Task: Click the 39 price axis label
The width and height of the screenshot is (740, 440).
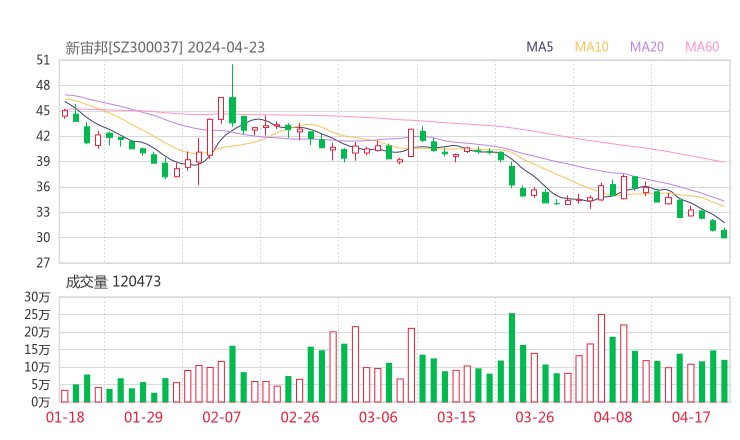Action: 43,161
